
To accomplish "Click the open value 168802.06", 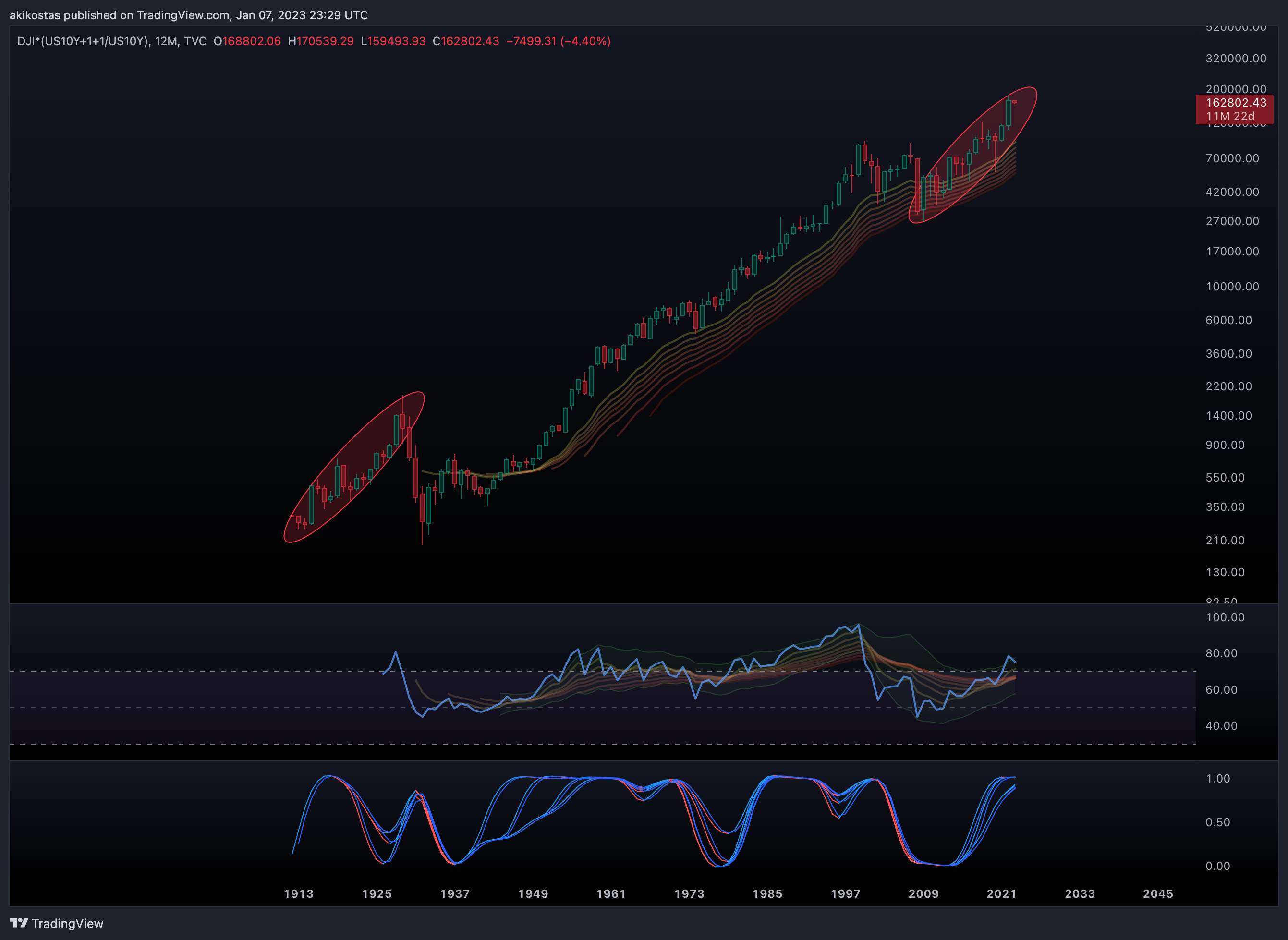I will coord(252,41).
